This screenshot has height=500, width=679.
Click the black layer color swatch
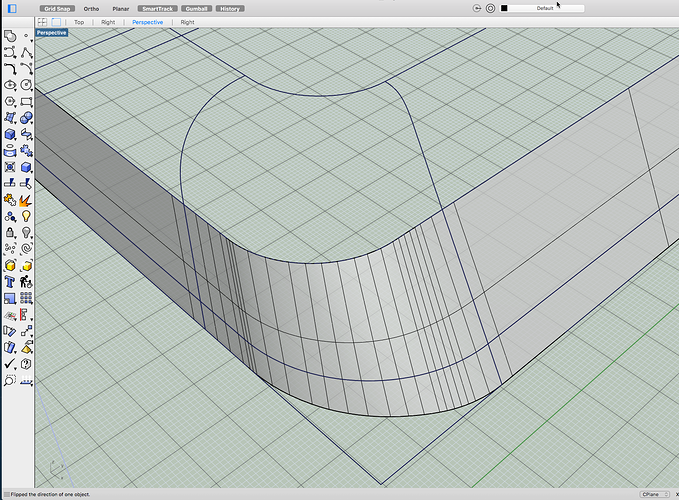pos(505,8)
